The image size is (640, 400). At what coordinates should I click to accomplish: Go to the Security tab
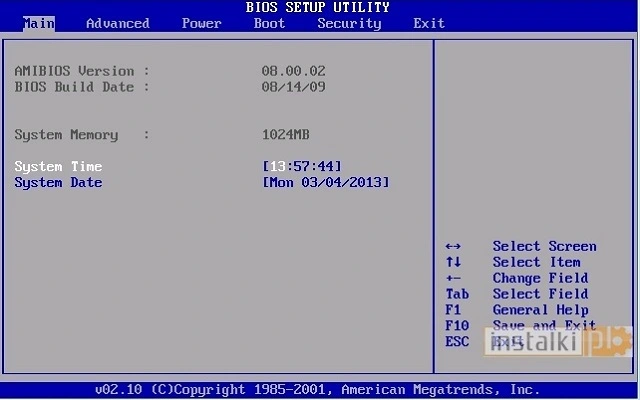click(x=349, y=24)
